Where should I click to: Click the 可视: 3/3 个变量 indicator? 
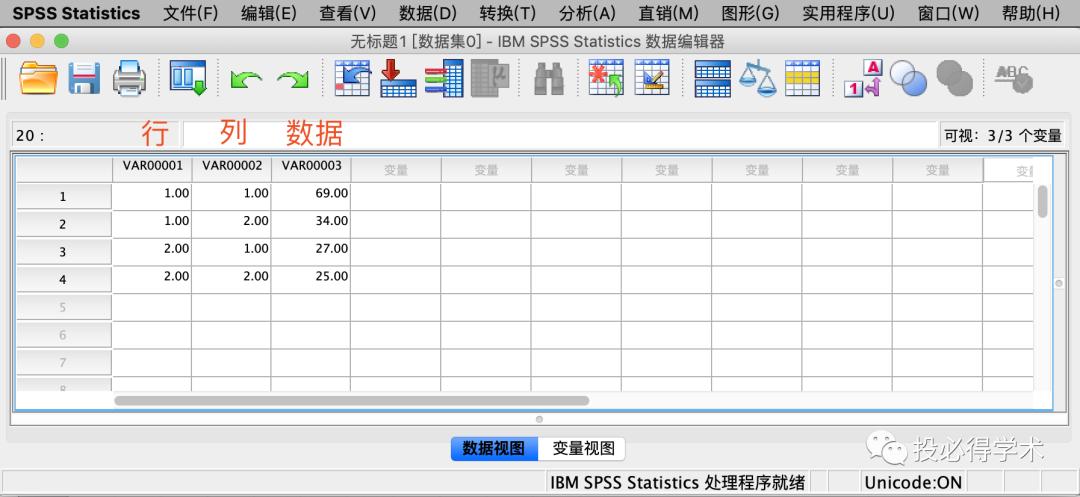pyautogui.click(x=1002, y=136)
